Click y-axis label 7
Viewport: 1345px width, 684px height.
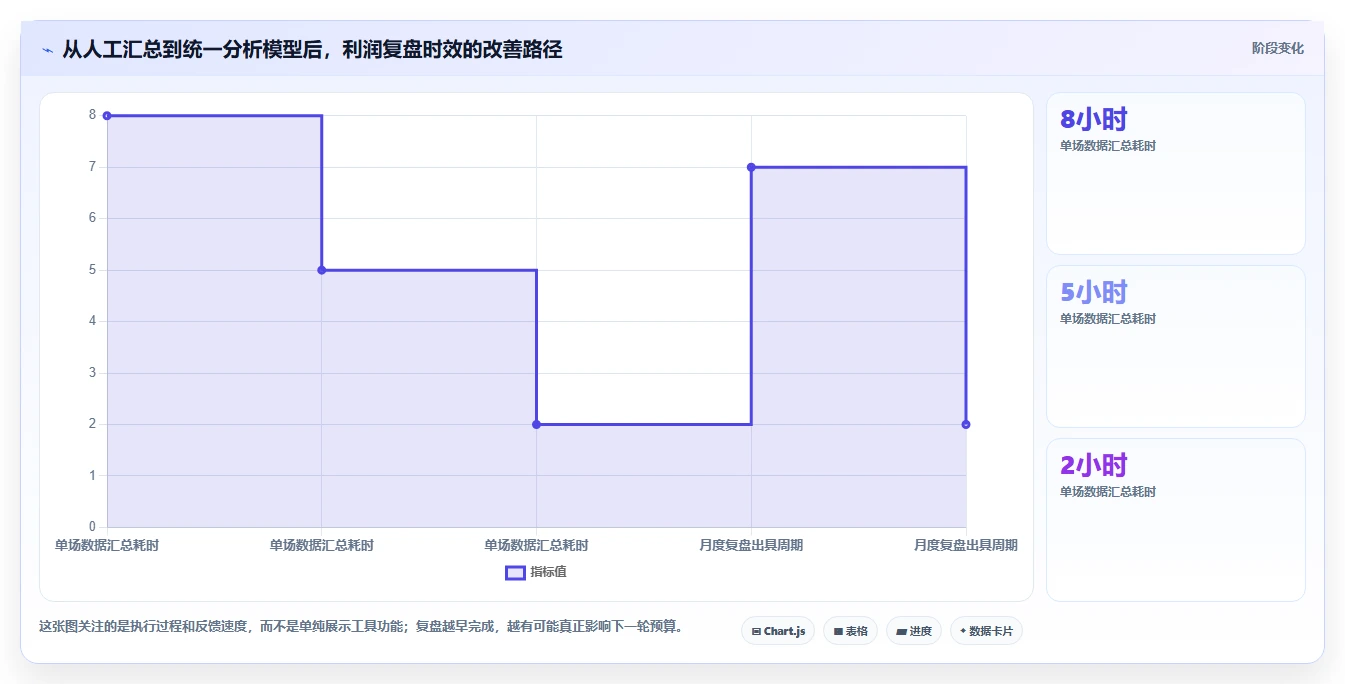tap(92, 167)
